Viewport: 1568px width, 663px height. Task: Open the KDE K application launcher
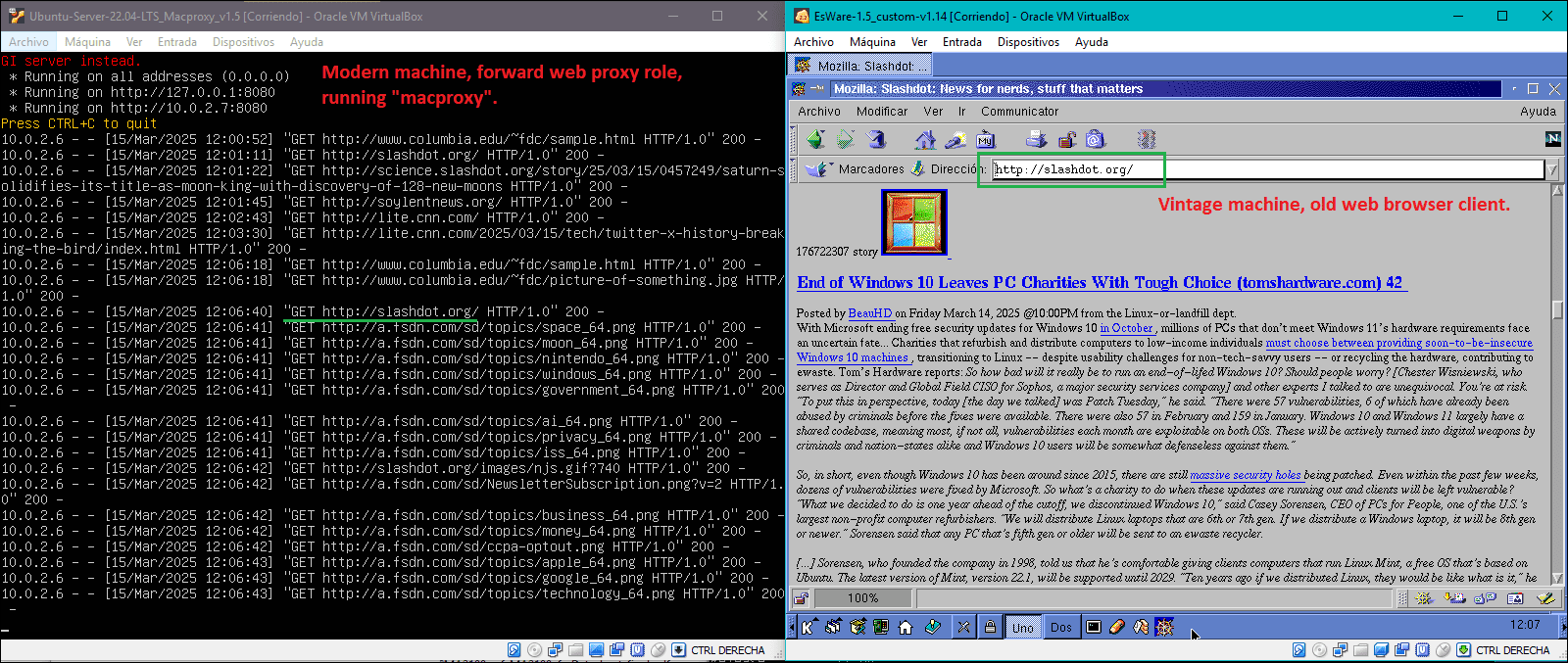[808, 627]
